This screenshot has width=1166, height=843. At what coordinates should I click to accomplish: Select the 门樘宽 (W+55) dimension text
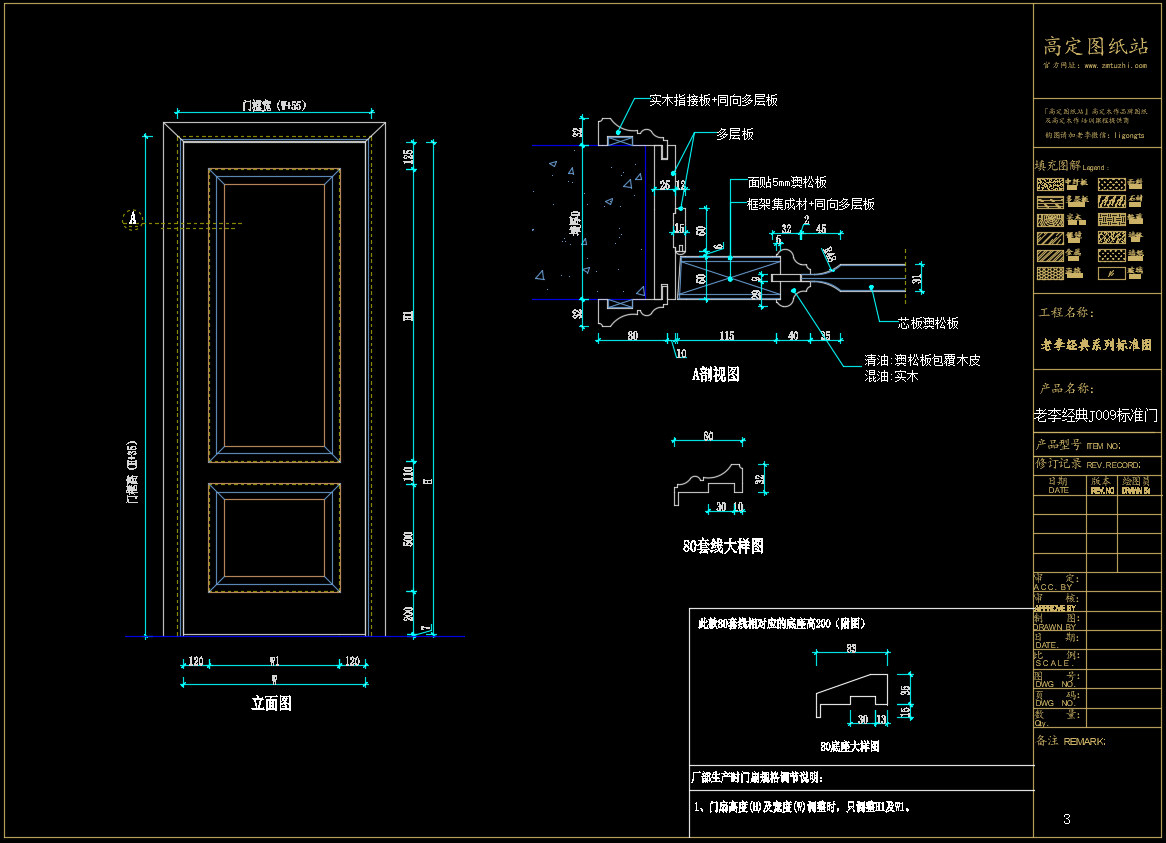pos(274,104)
